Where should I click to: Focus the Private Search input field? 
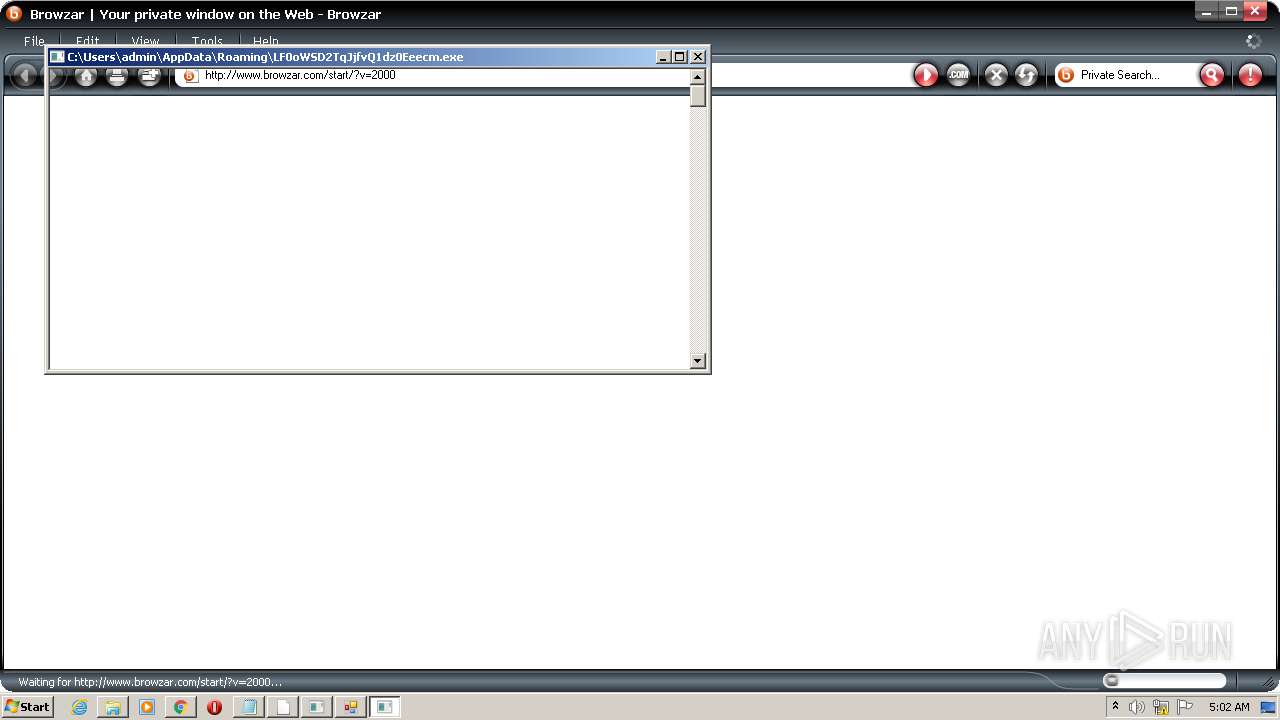(1137, 75)
